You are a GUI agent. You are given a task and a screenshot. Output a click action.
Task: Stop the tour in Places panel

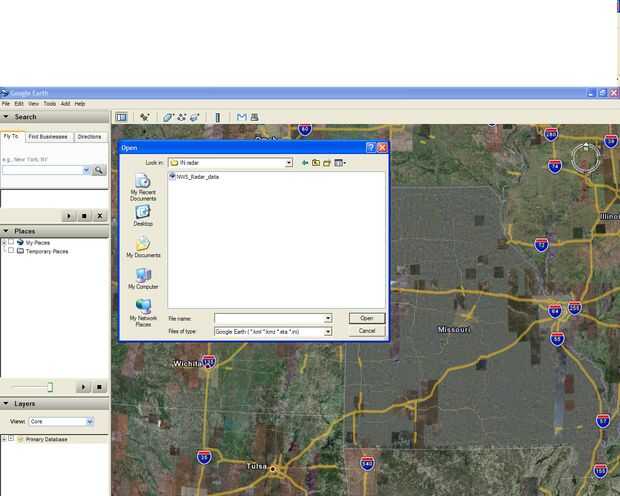100,387
